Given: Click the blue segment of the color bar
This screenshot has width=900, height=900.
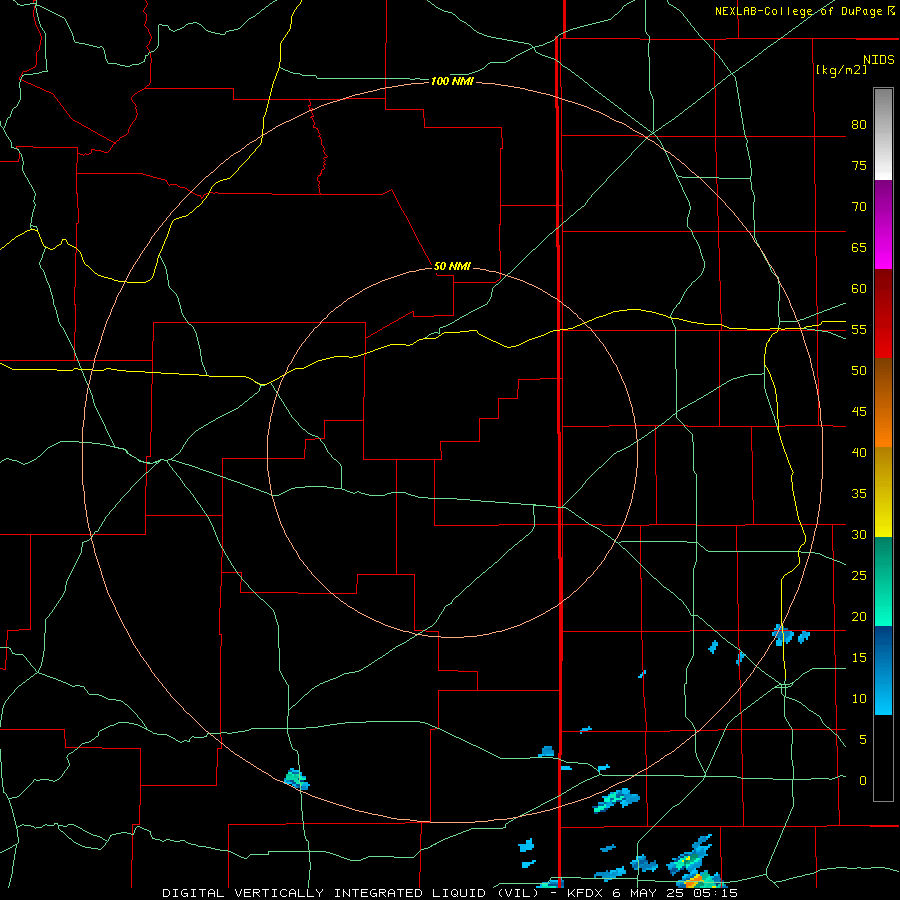Looking at the screenshot, I should pos(883,670).
